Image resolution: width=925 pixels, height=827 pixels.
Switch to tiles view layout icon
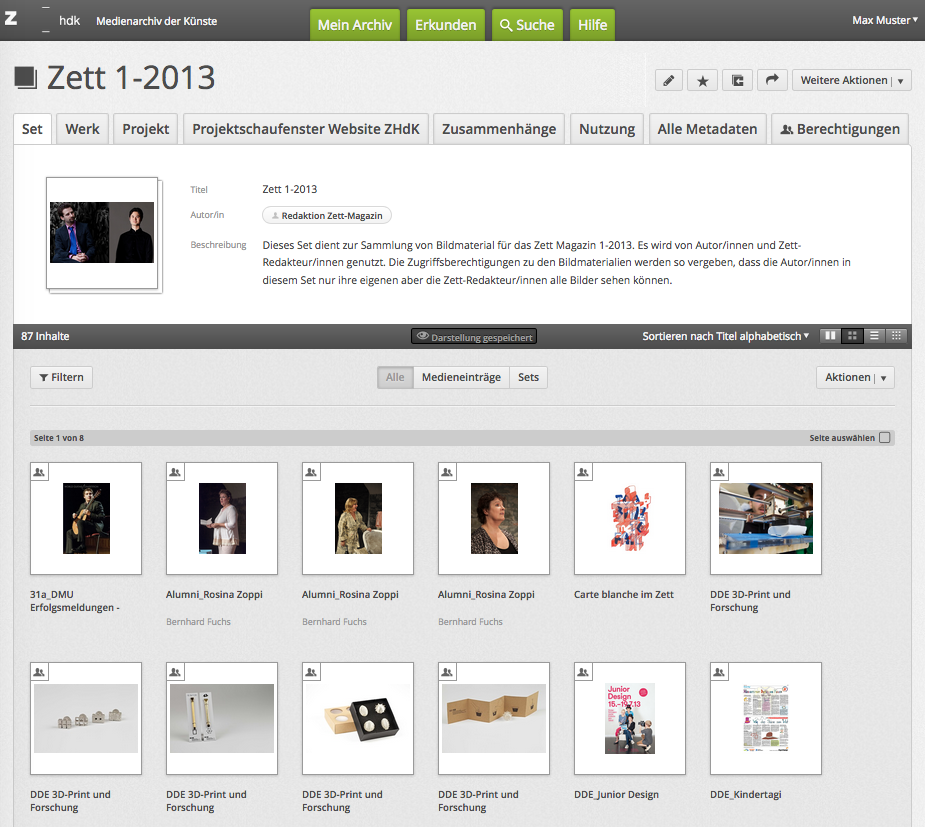(829, 336)
